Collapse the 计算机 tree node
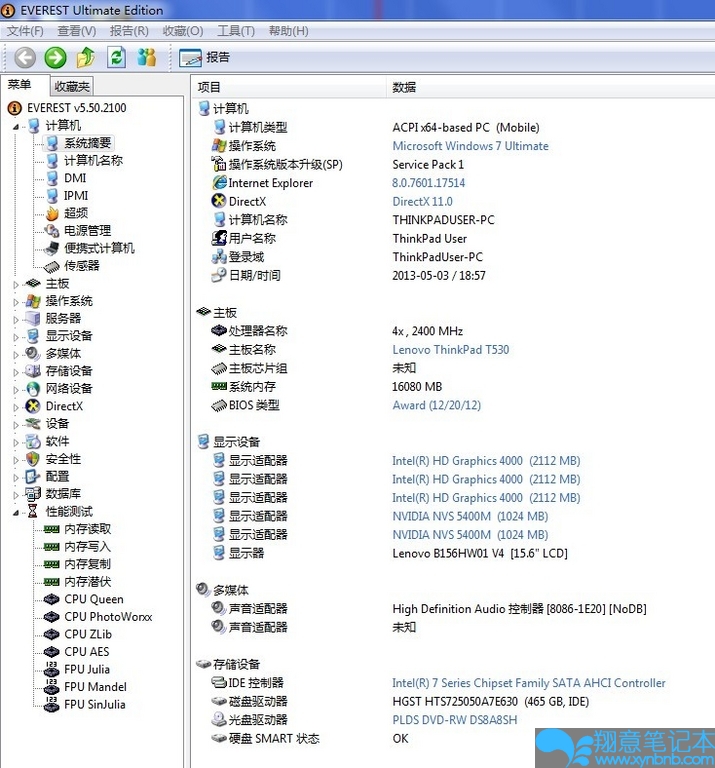 (x=16, y=127)
